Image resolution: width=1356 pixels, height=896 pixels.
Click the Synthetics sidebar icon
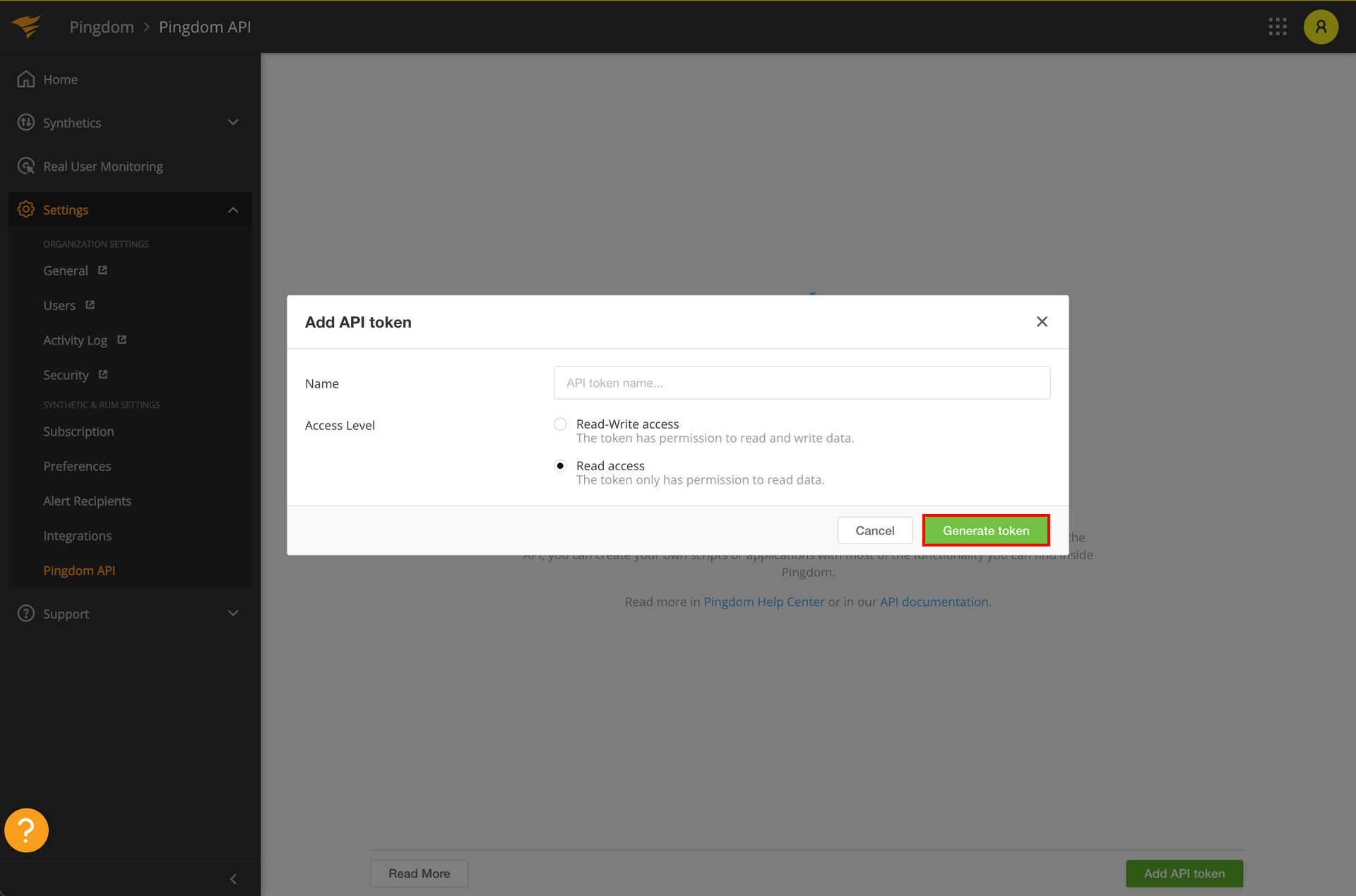(x=26, y=122)
